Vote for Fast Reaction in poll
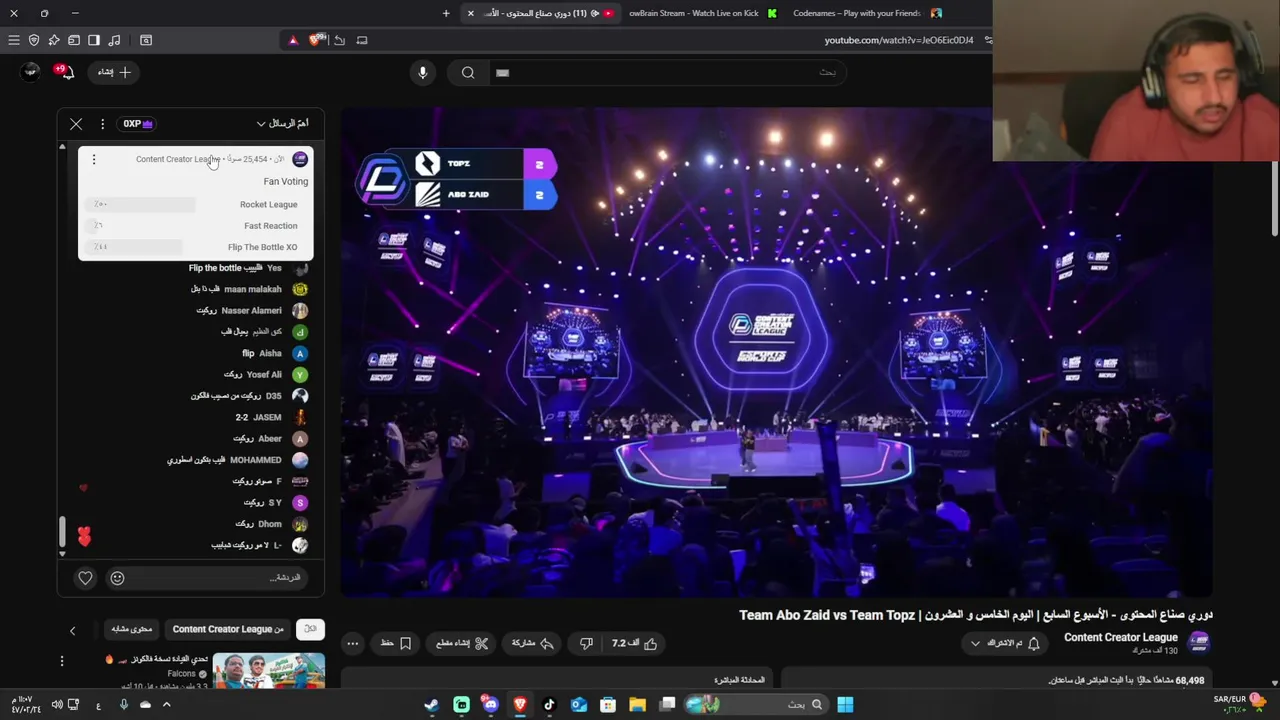Image resolution: width=1280 pixels, height=720 pixels. [196, 226]
